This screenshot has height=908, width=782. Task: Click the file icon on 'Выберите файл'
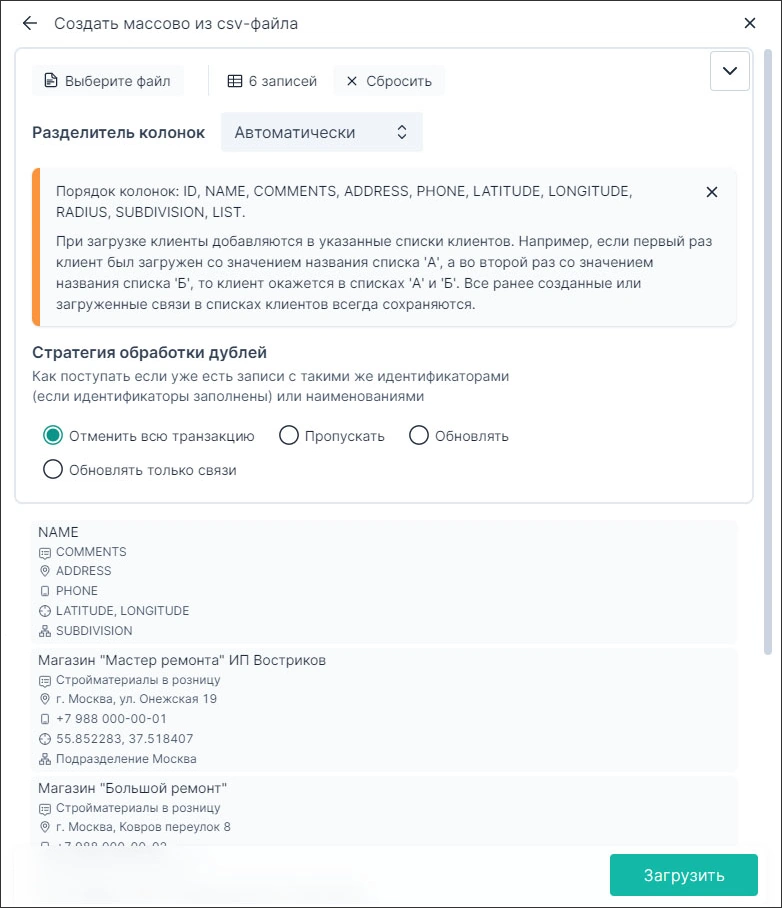point(50,81)
